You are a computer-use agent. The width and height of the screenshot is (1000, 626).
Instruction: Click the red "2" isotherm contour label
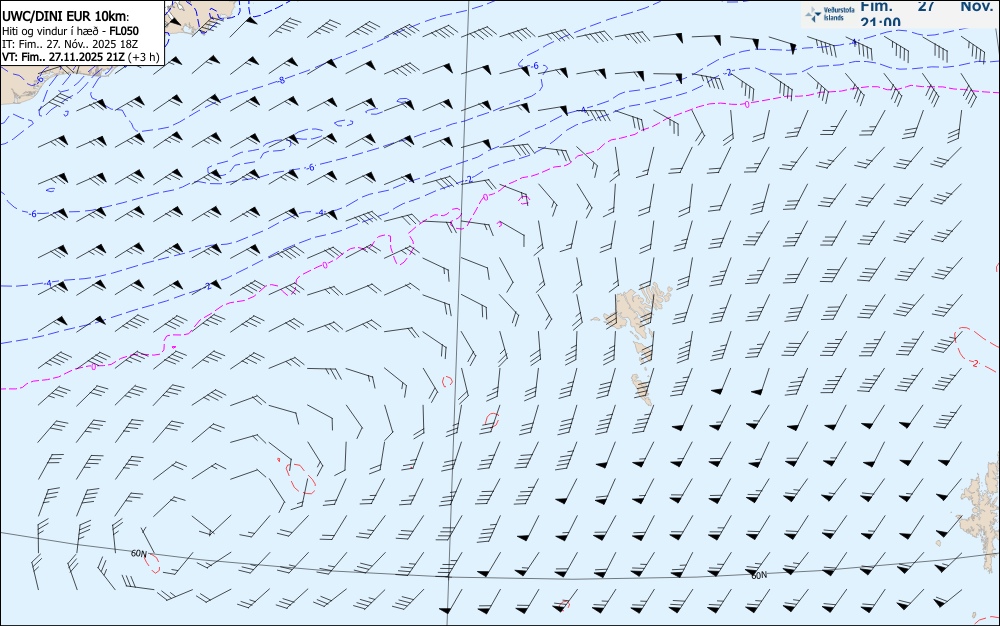974,363
